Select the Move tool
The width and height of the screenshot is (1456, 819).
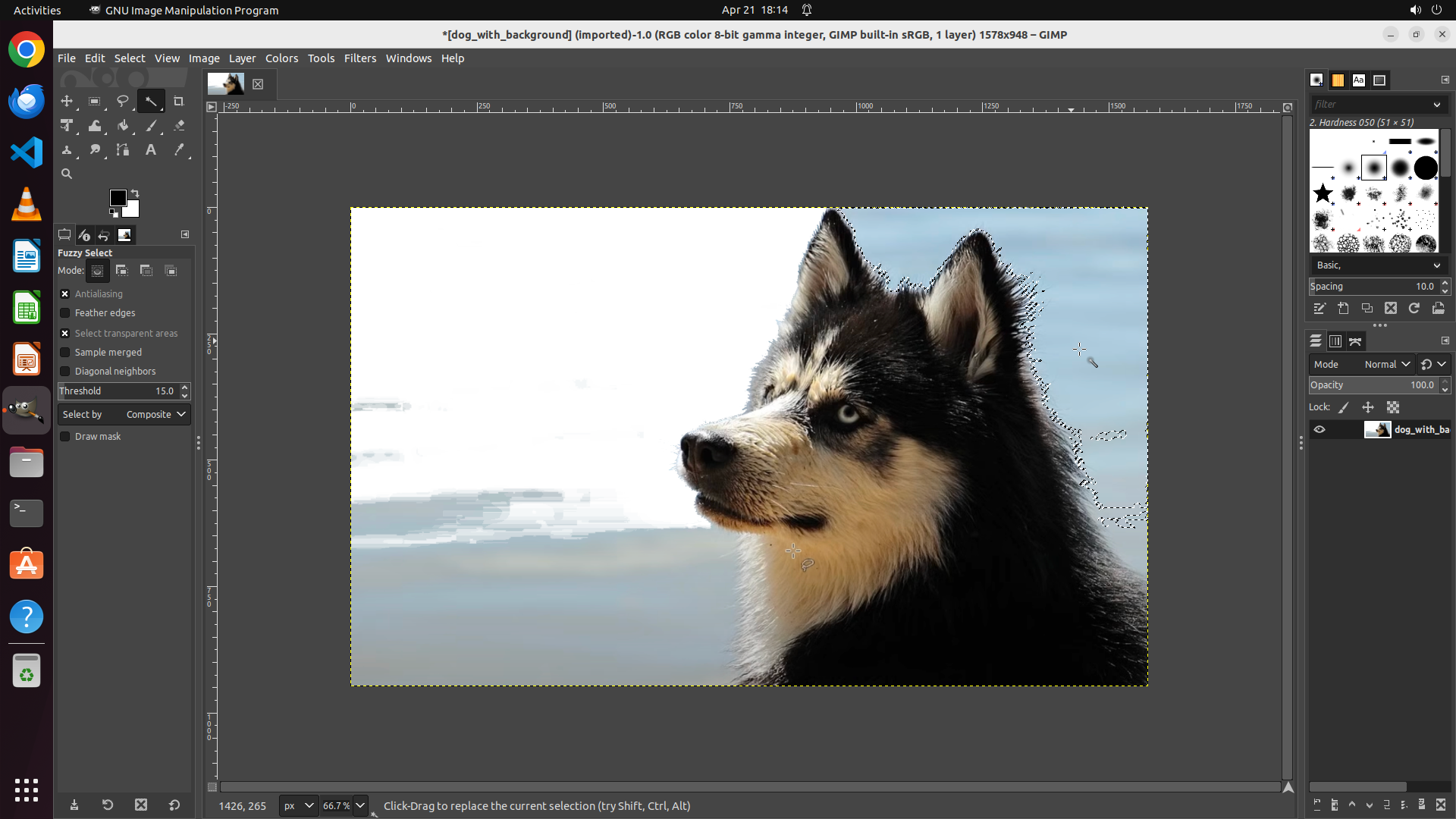pos(67,101)
